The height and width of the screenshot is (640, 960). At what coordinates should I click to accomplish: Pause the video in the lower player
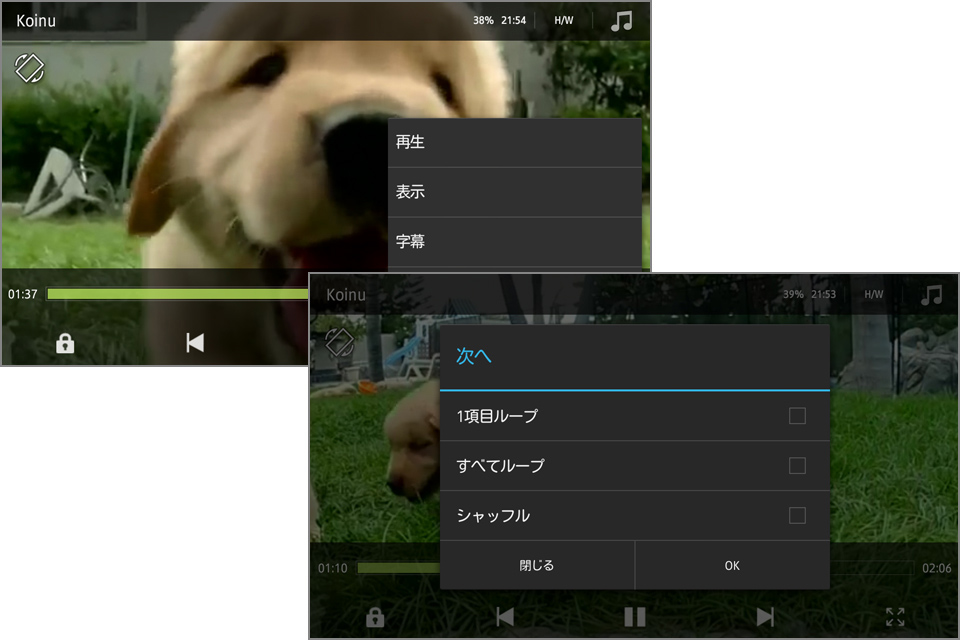coord(635,616)
